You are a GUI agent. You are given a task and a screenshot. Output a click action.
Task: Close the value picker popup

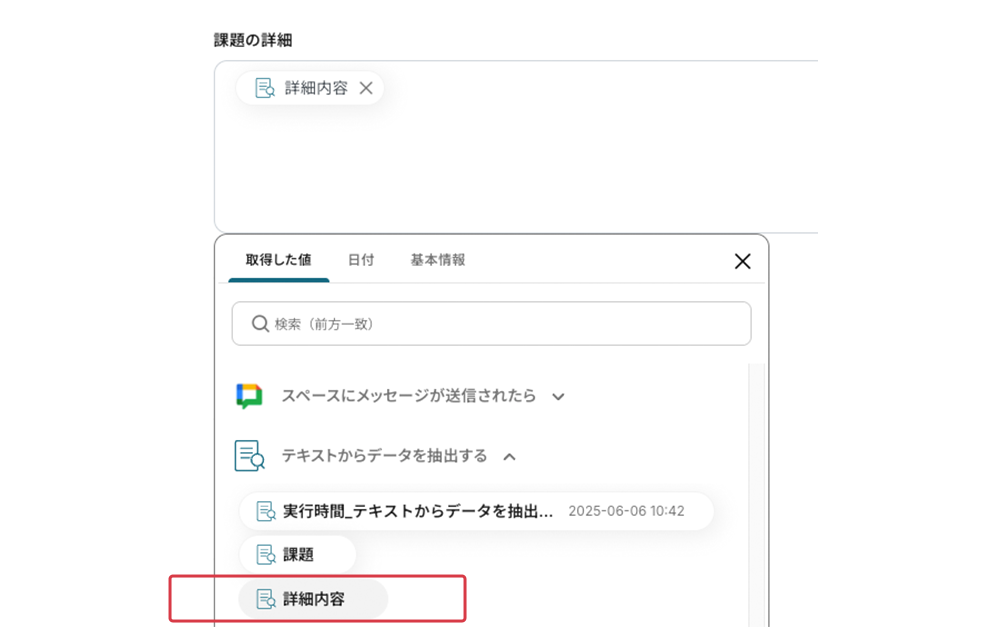click(x=742, y=261)
